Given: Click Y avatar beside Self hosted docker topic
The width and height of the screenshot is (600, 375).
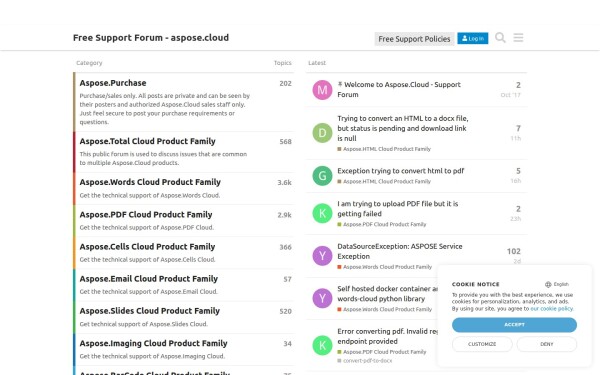Looking at the screenshot, I should pos(322,298).
